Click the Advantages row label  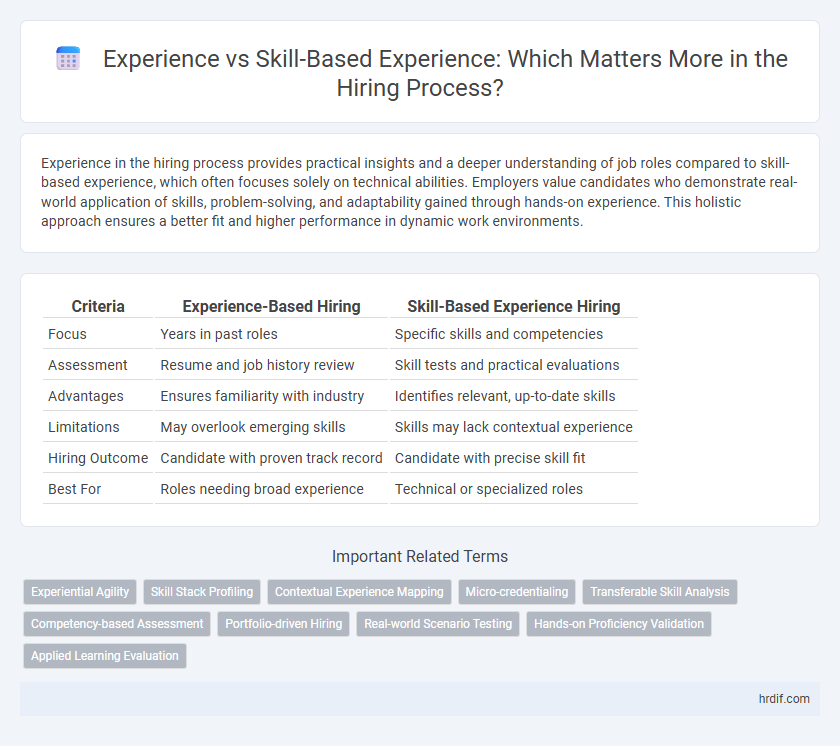pos(98,396)
